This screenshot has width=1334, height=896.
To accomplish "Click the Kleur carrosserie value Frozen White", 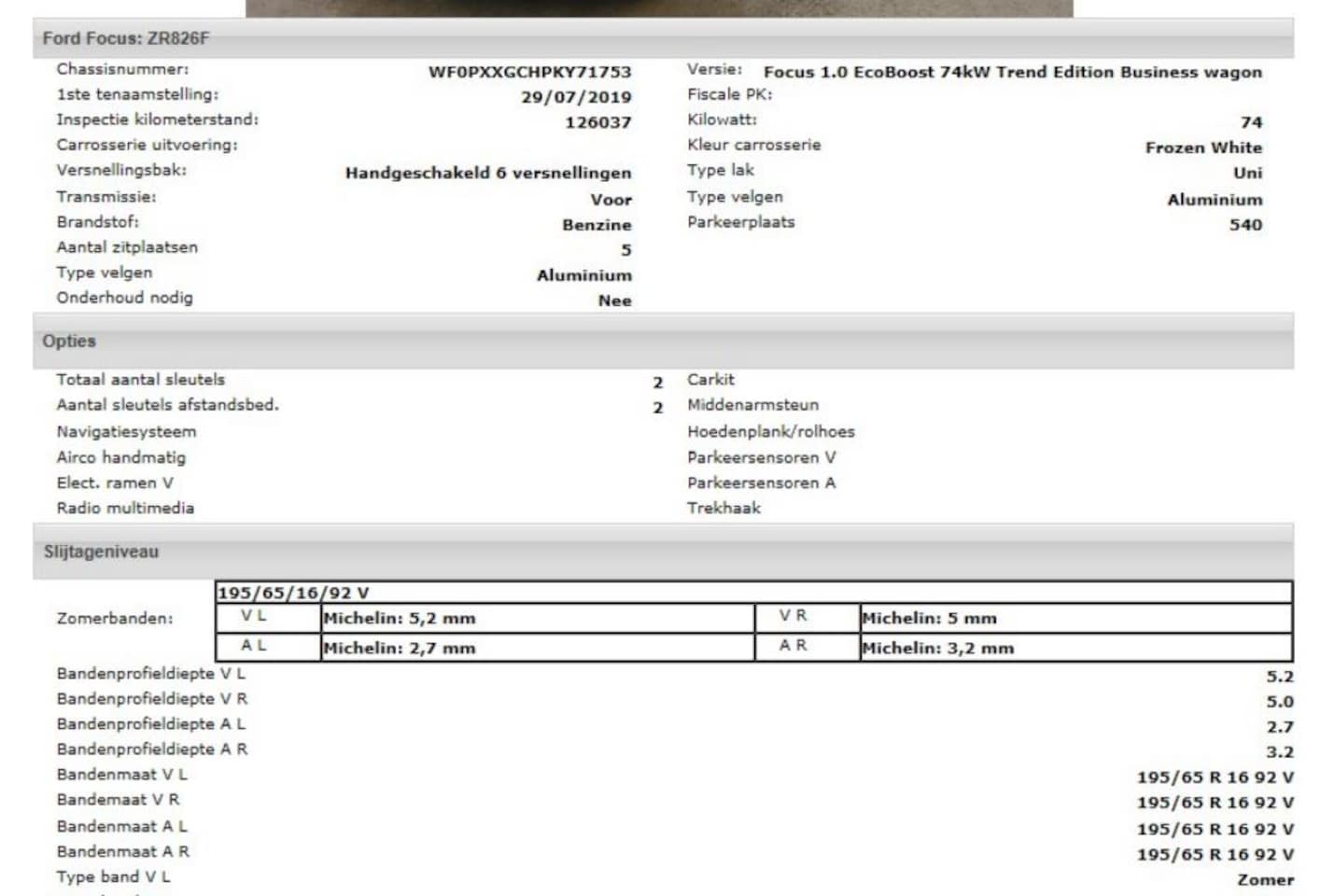I will tap(1203, 147).
